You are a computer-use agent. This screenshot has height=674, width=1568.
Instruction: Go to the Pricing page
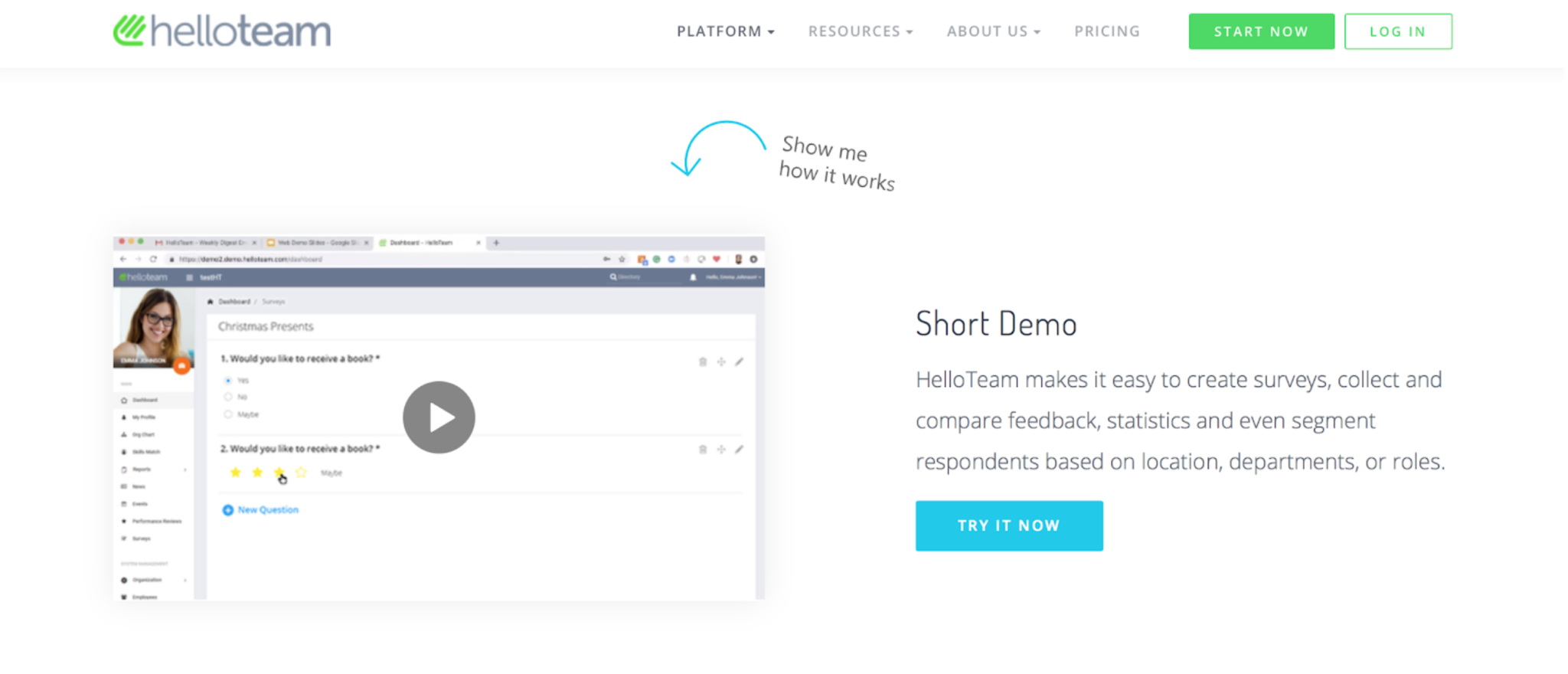[x=1107, y=31]
